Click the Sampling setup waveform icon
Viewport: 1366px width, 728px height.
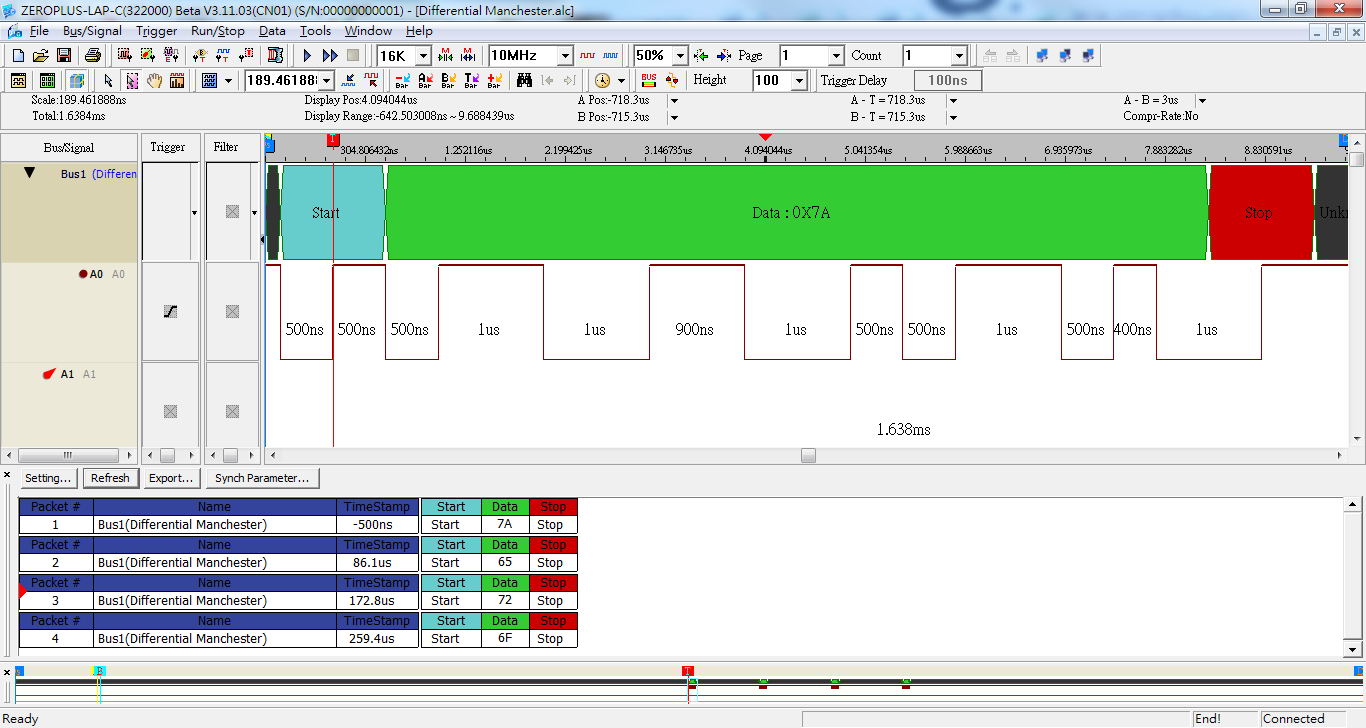pyautogui.click(x=124, y=56)
